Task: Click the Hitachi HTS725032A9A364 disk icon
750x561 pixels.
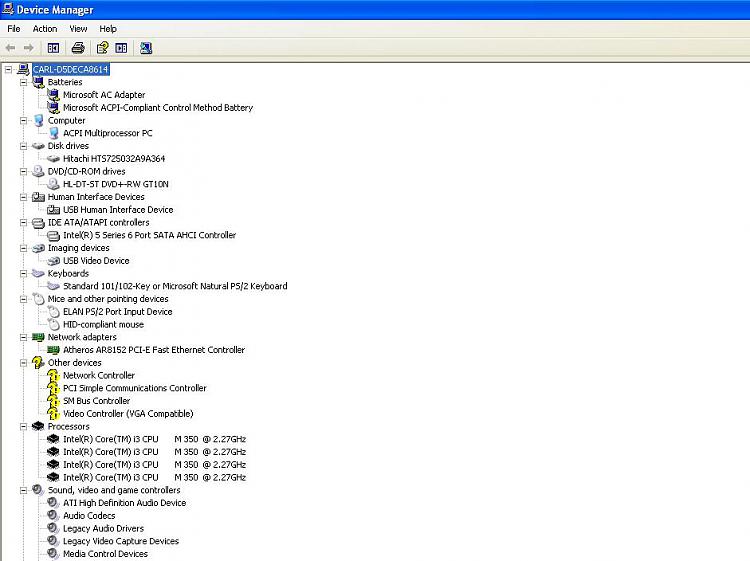Action: (x=54, y=159)
